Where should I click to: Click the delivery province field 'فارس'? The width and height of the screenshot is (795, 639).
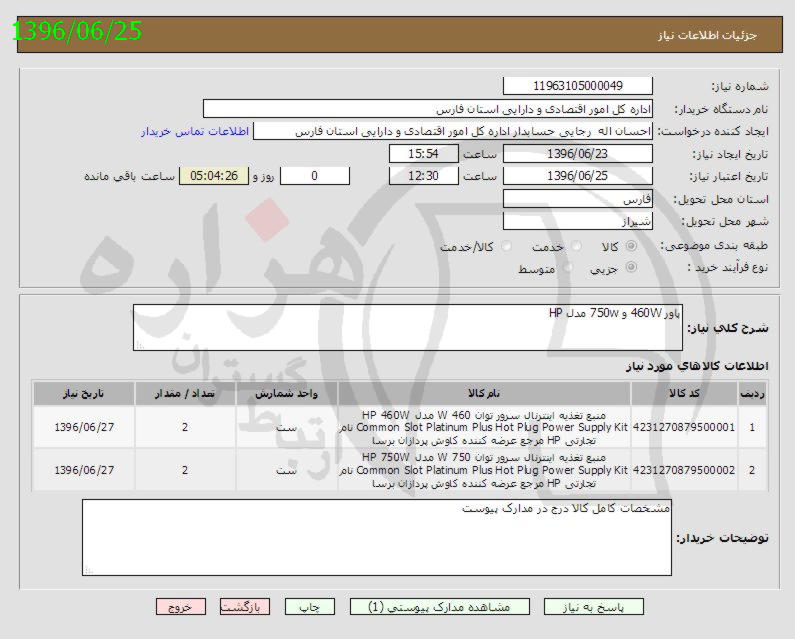point(577,198)
